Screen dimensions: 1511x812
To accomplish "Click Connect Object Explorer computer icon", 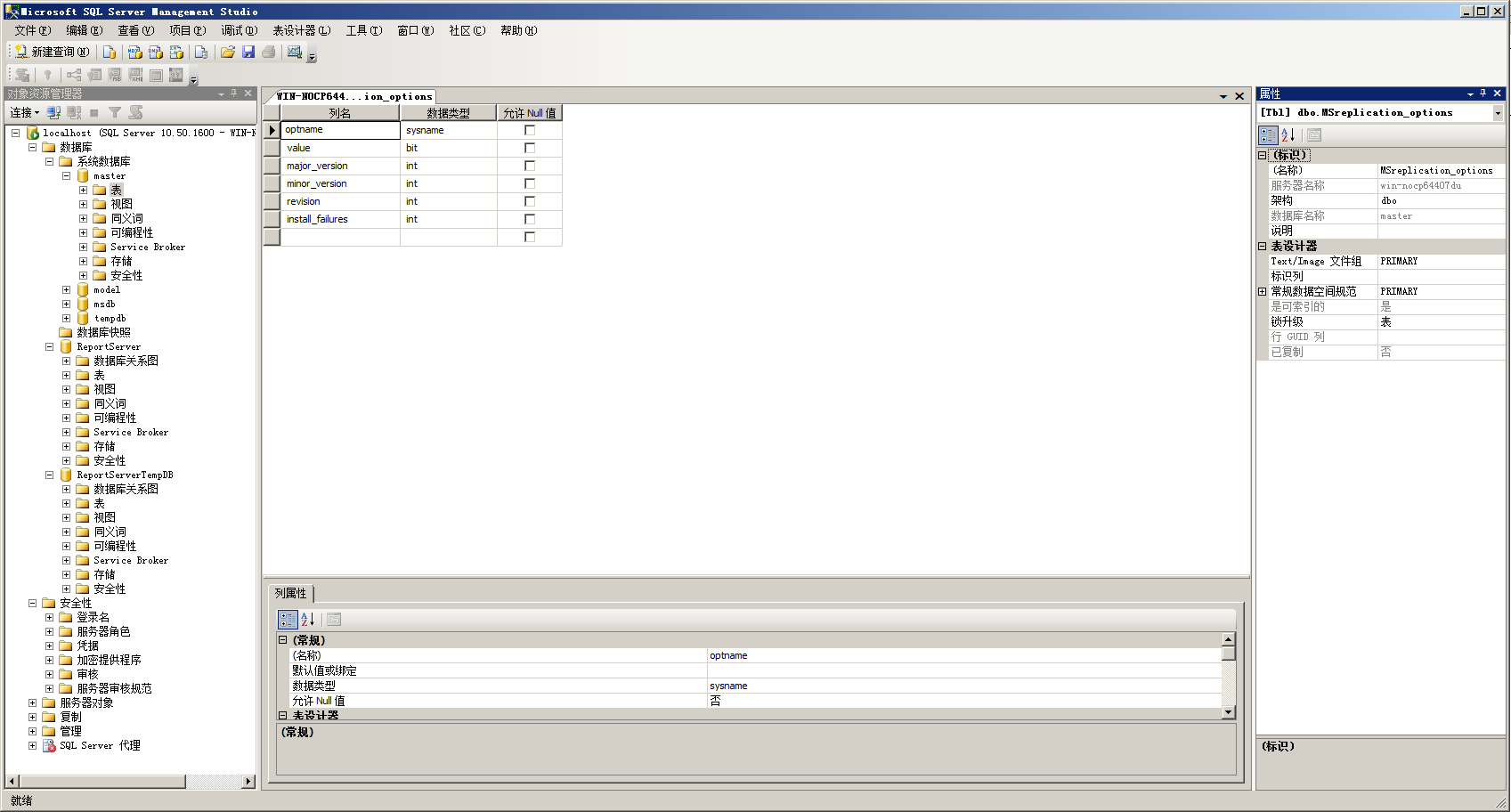I will click(54, 113).
